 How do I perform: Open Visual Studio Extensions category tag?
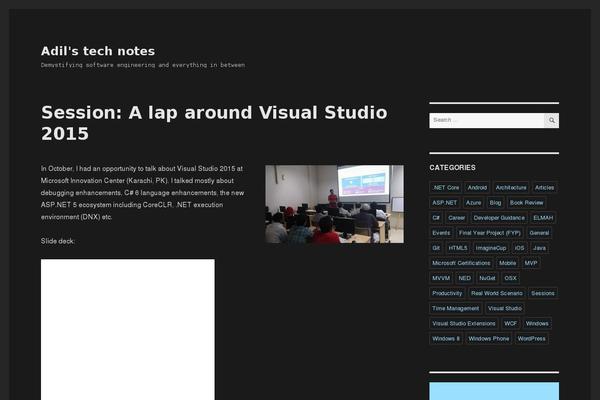pyautogui.click(x=464, y=323)
